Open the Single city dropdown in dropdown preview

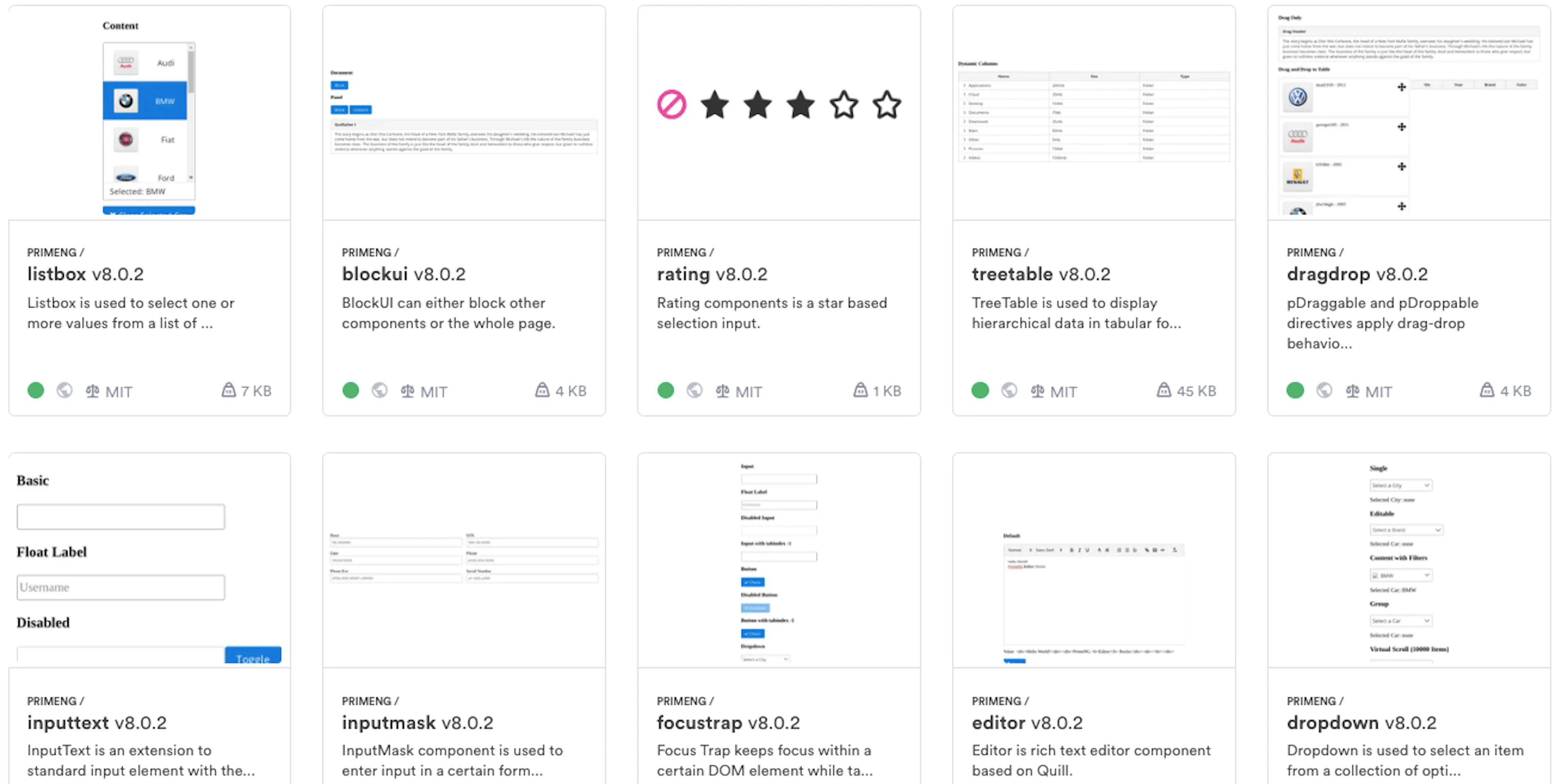point(1401,485)
